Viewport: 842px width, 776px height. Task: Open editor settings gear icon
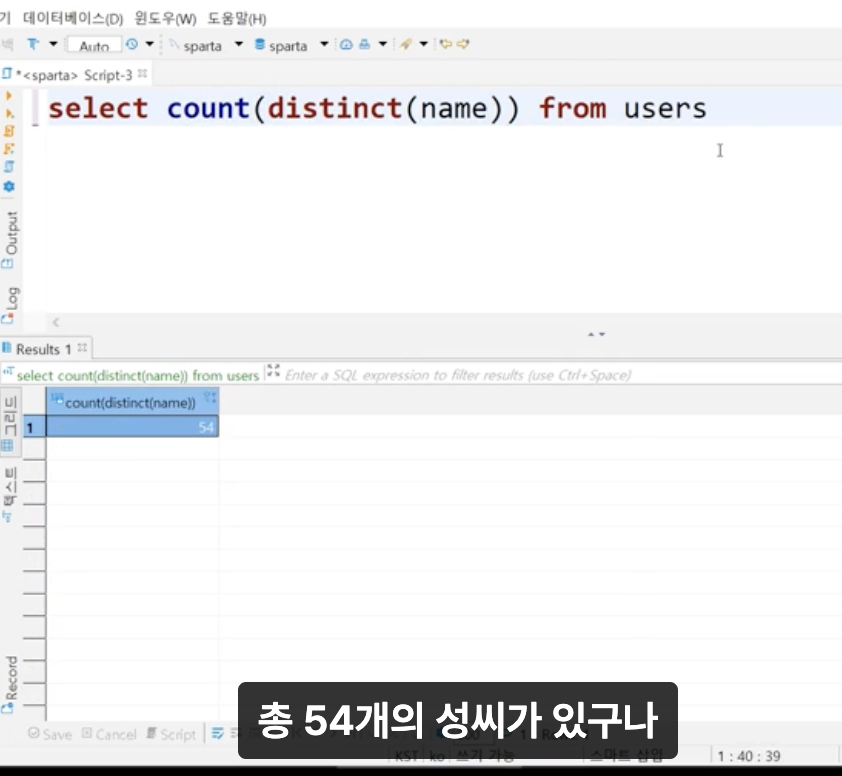coord(9,186)
